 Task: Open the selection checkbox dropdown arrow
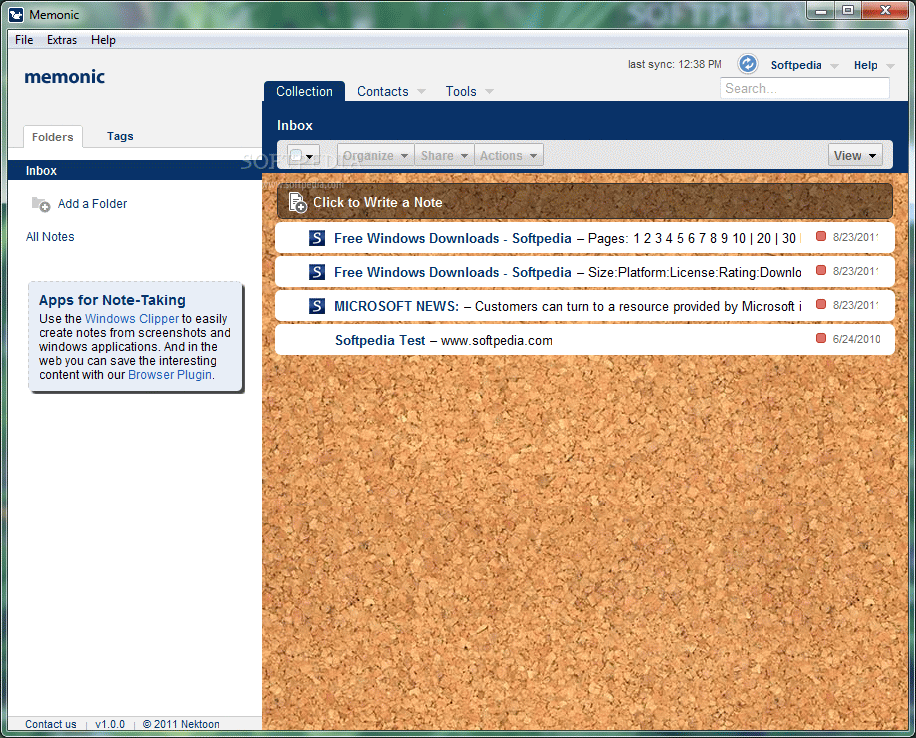point(310,156)
